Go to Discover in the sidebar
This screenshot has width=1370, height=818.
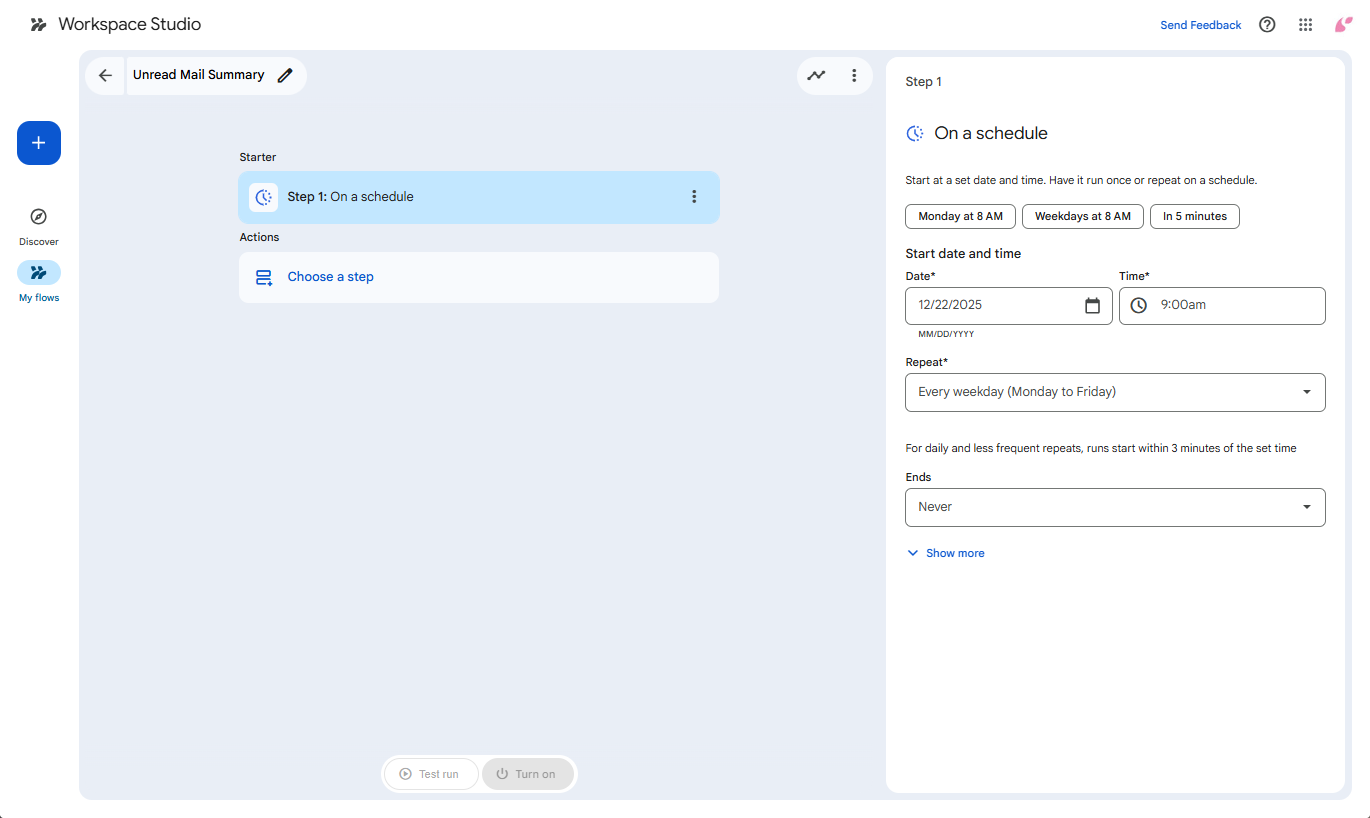point(39,225)
